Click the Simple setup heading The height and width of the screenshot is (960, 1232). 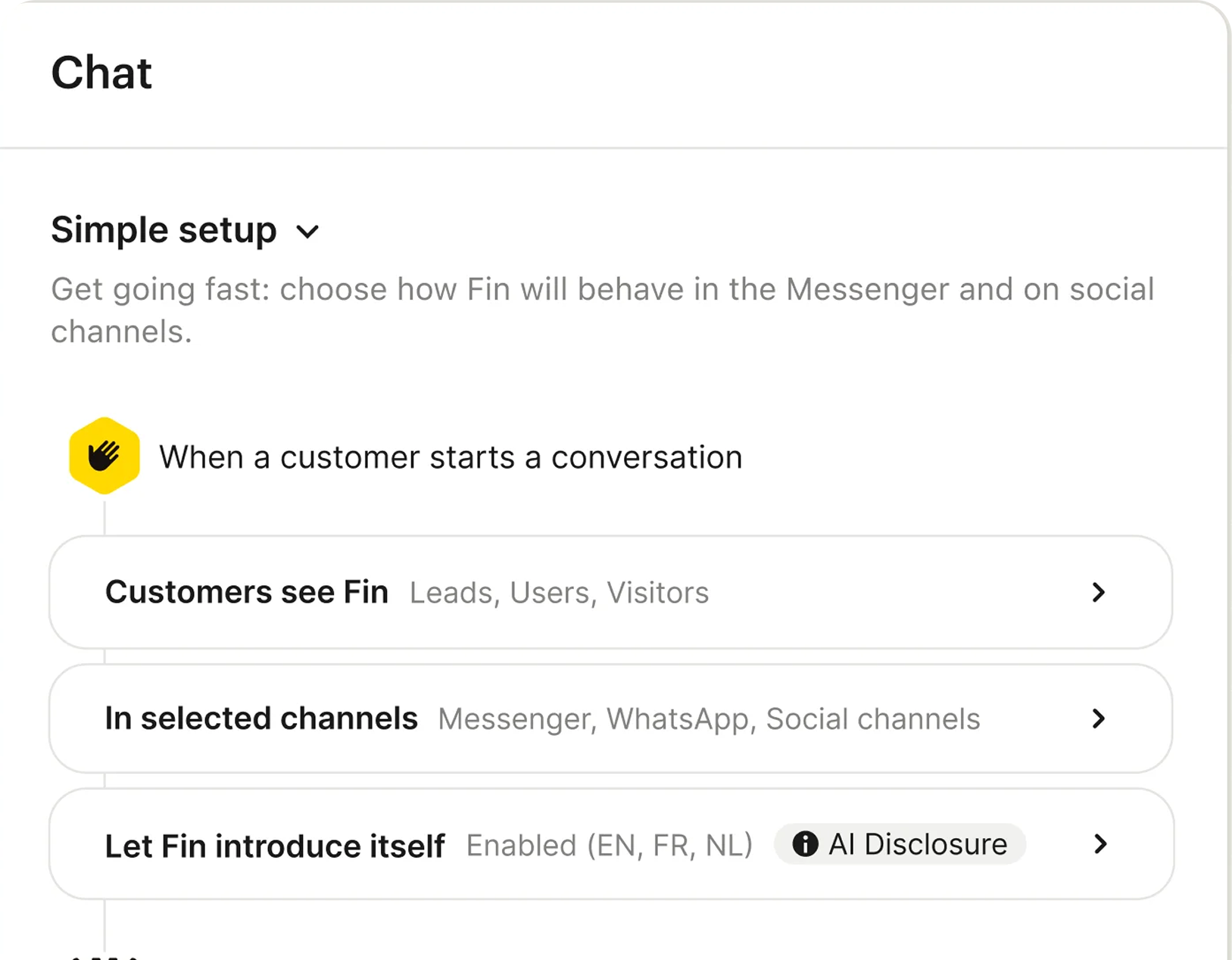[164, 230]
